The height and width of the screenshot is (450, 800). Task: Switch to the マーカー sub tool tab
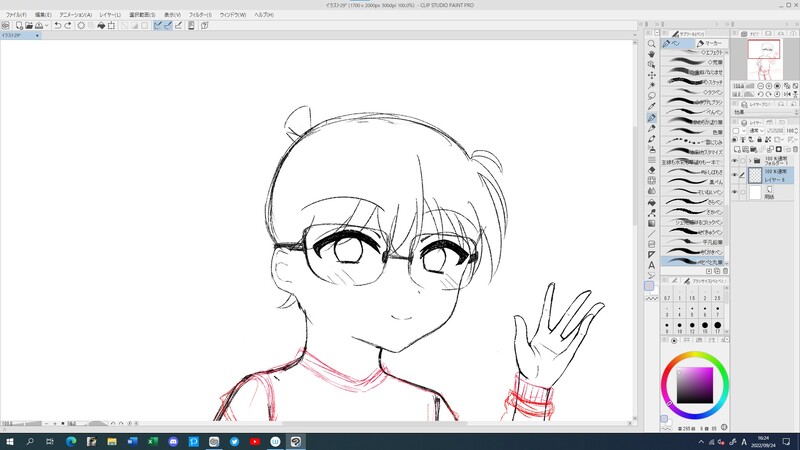click(x=710, y=43)
